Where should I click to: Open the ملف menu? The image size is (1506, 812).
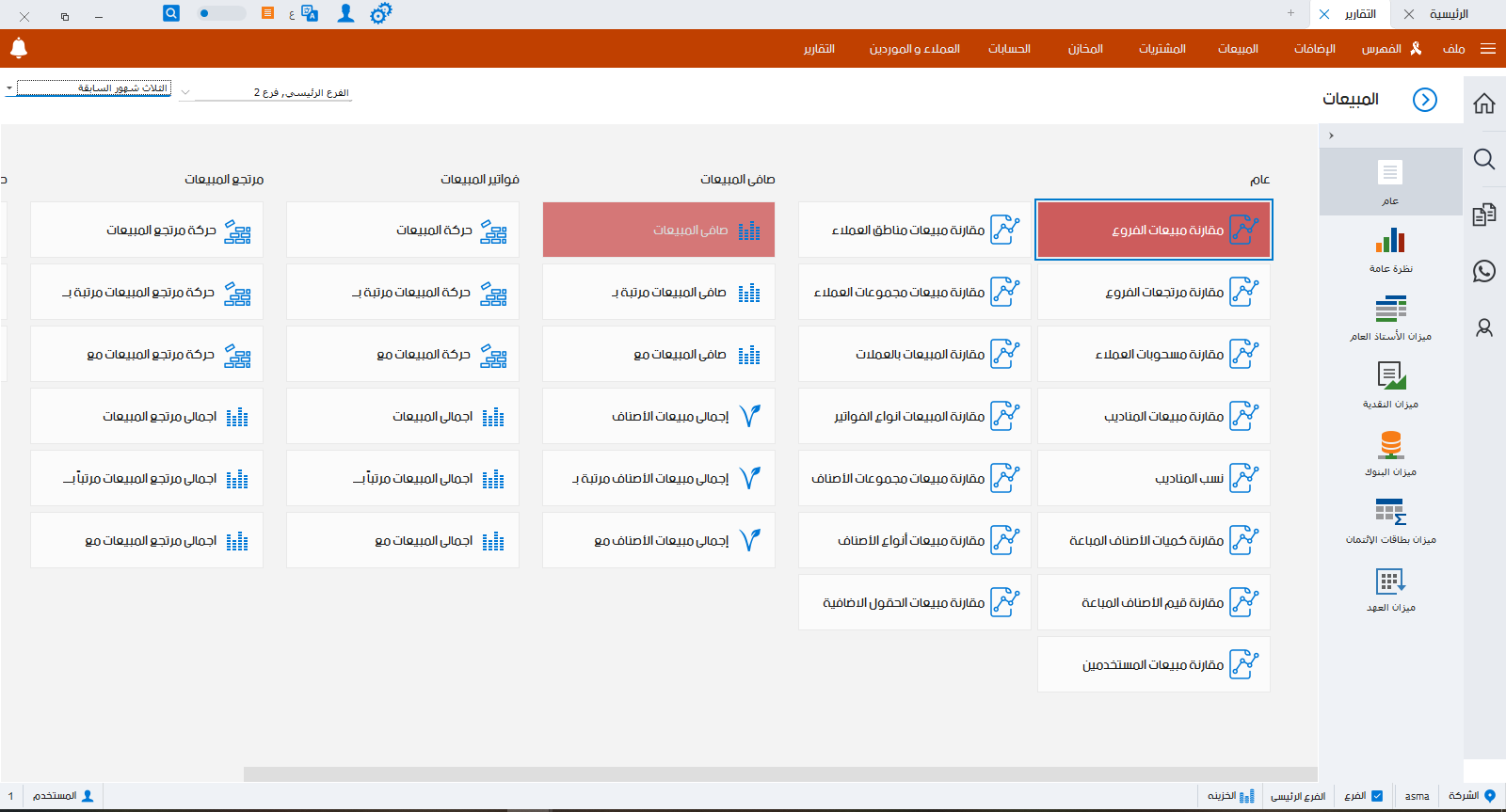click(1453, 49)
